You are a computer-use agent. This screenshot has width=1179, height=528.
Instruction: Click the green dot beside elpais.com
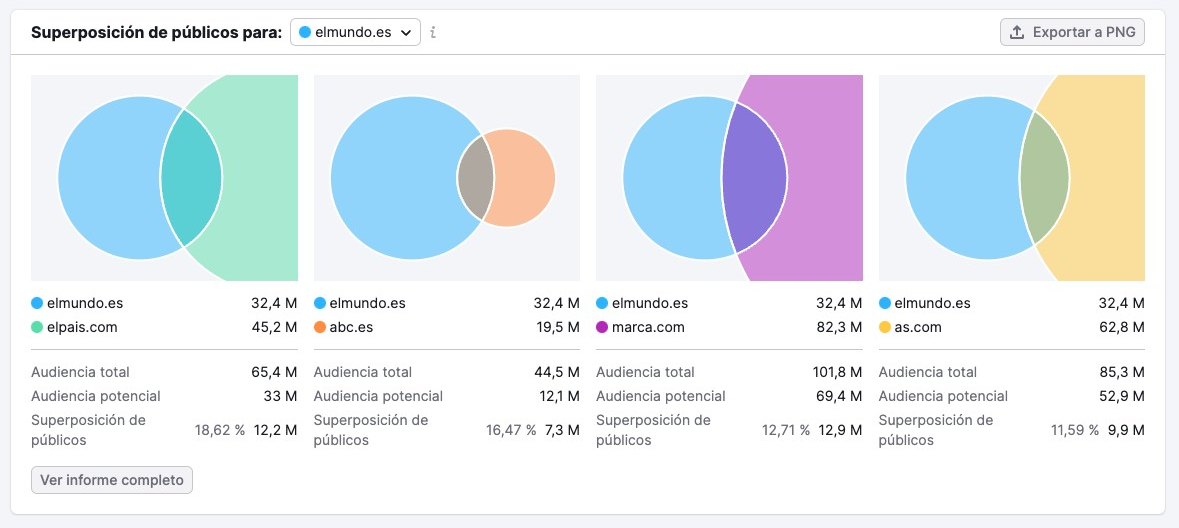[x=37, y=327]
